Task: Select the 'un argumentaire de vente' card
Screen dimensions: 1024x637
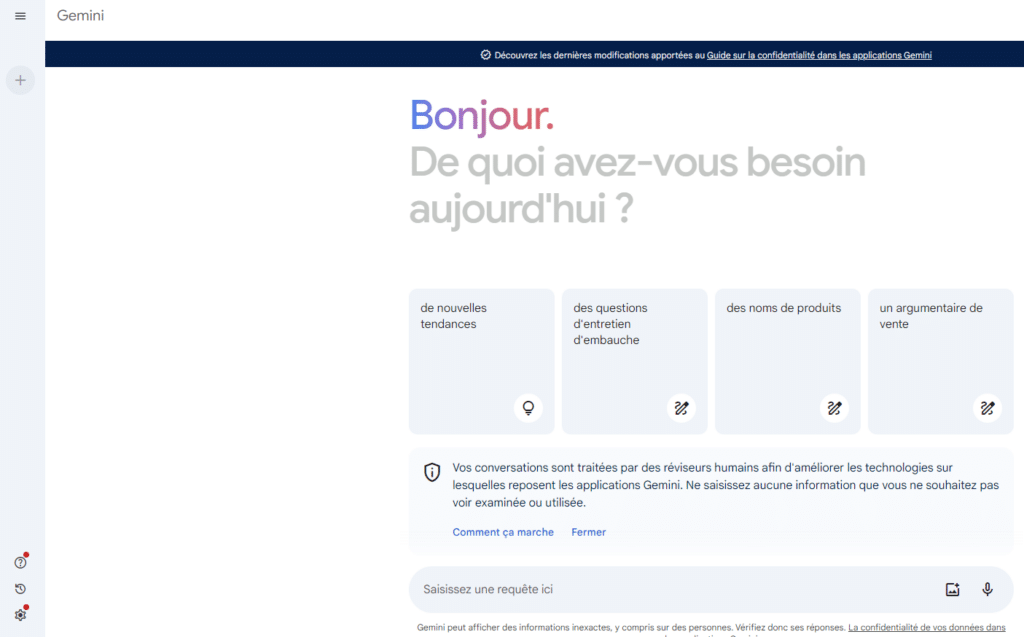Action: point(940,361)
